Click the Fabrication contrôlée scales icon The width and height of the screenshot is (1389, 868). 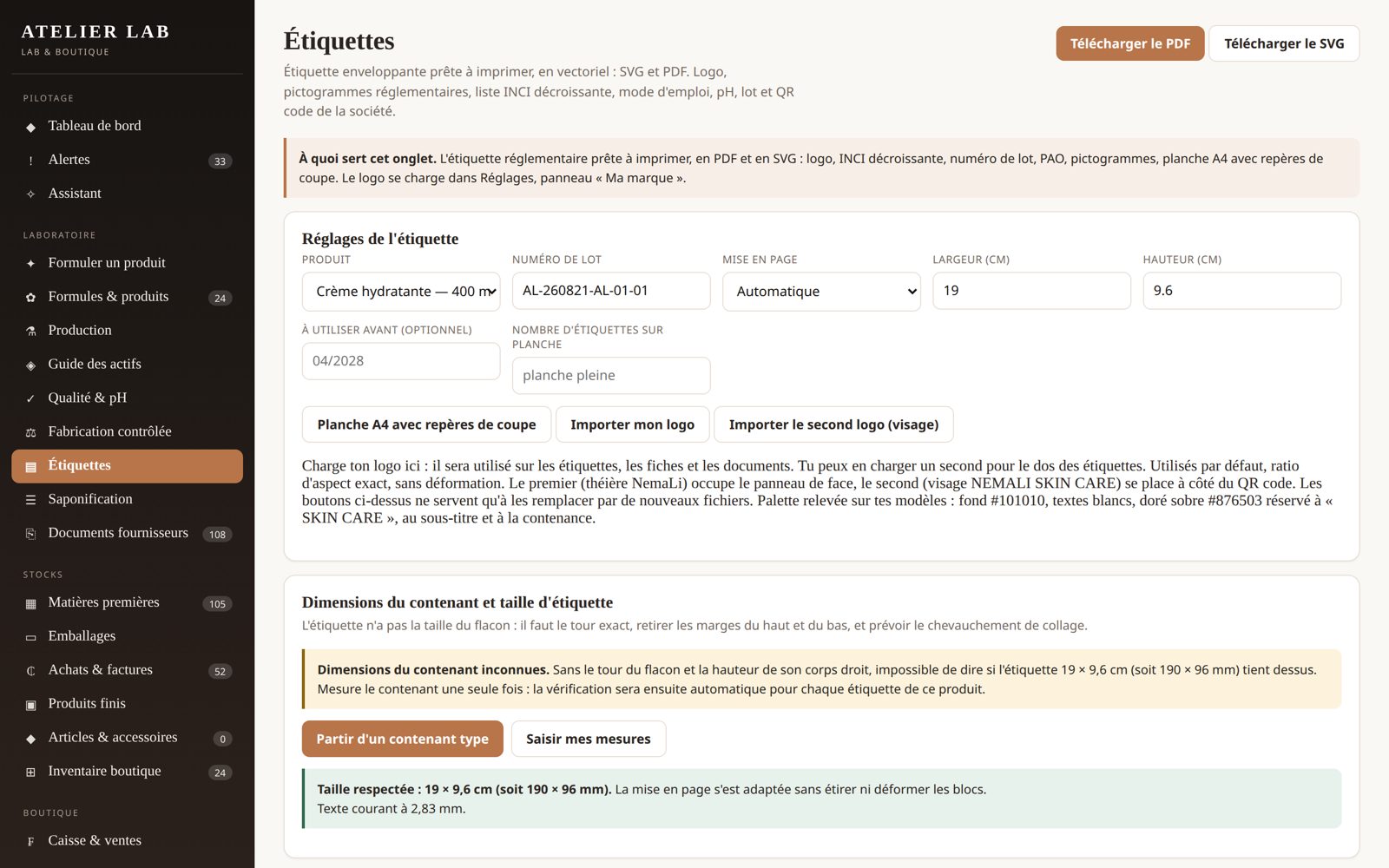coord(30,433)
